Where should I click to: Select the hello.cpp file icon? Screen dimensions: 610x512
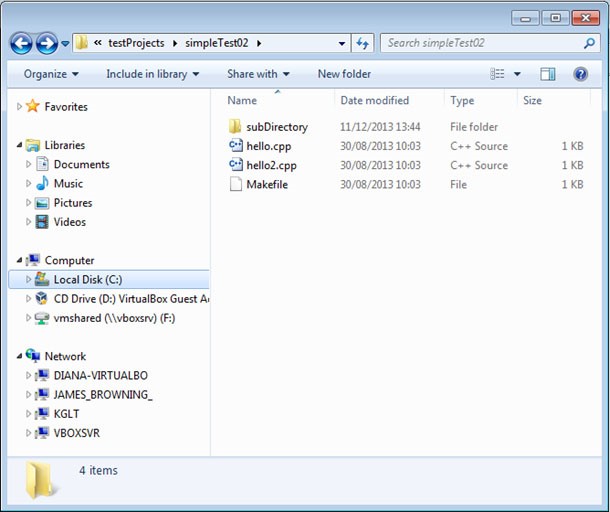[236, 146]
